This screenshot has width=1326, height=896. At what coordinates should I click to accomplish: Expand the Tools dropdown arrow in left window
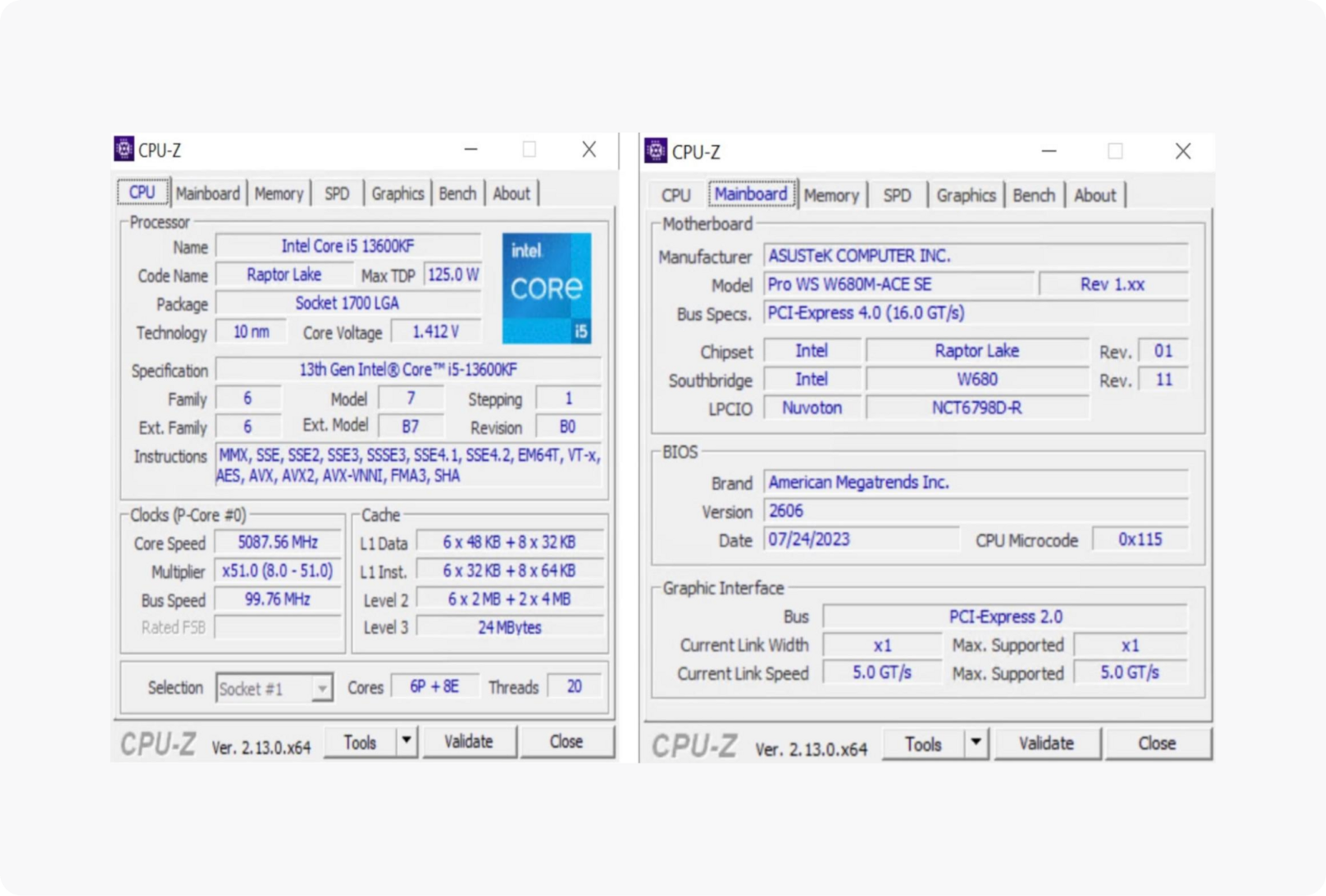coord(406,741)
